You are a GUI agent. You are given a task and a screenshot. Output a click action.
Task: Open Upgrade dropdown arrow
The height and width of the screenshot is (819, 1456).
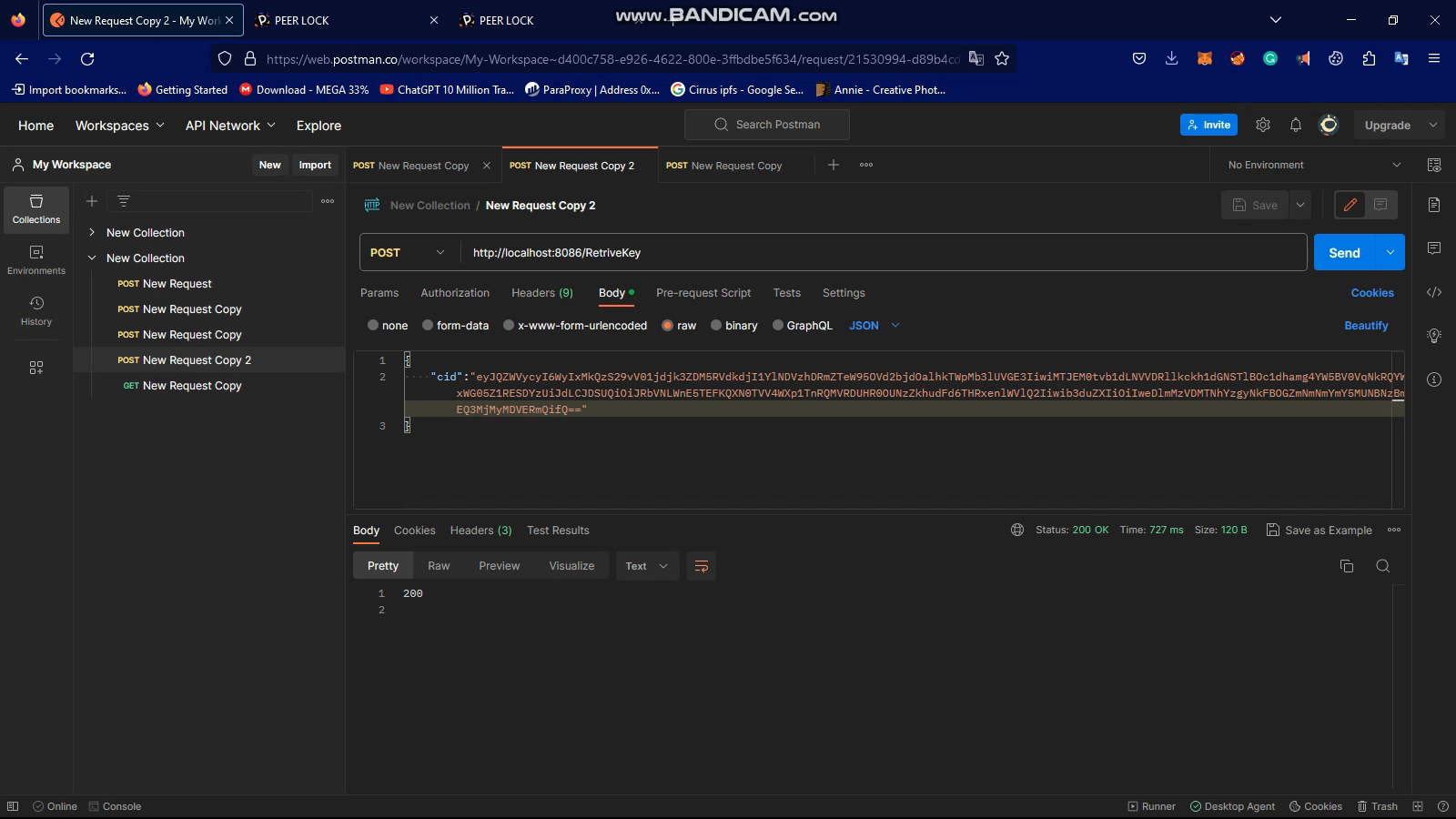tap(1433, 126)
